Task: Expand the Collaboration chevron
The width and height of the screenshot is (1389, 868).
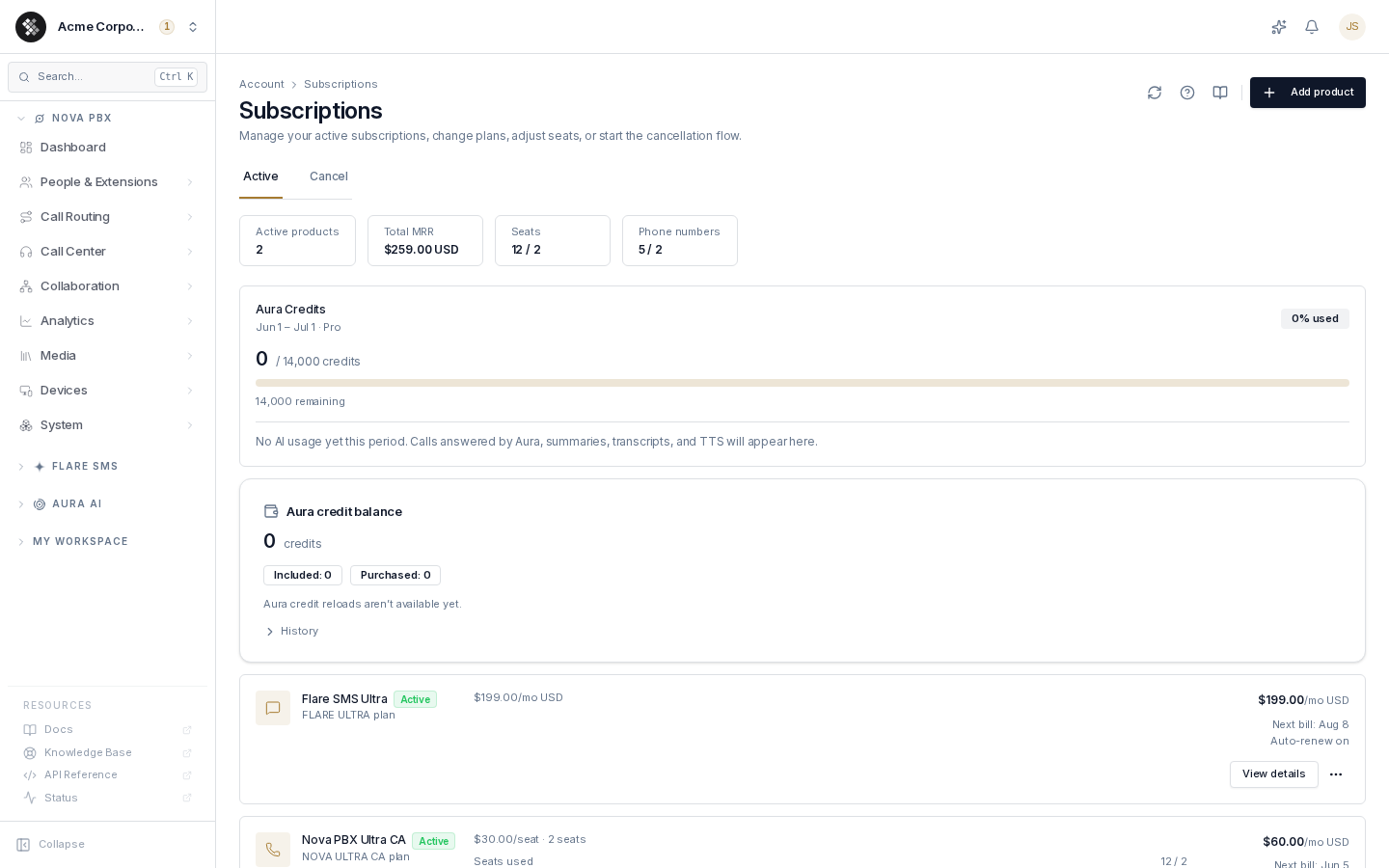Action: (190, 286)
